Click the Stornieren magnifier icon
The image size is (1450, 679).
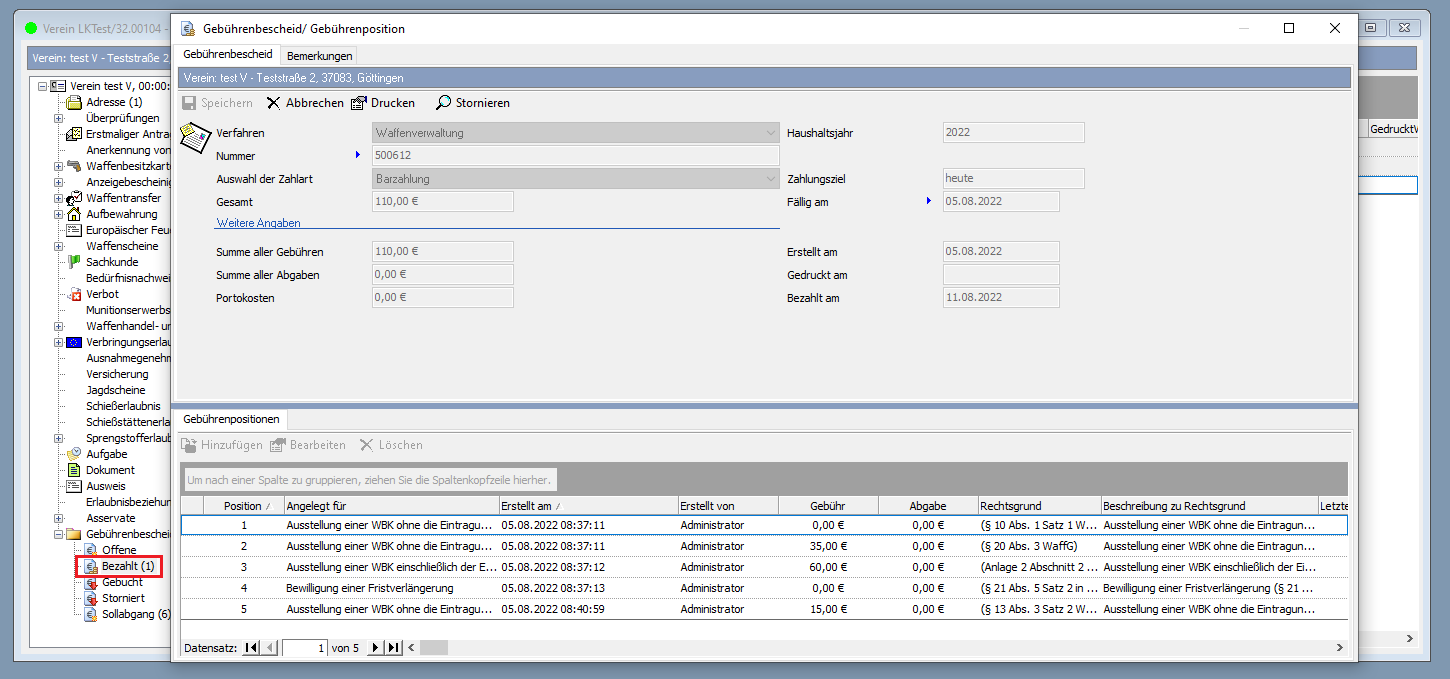point(443,103)
